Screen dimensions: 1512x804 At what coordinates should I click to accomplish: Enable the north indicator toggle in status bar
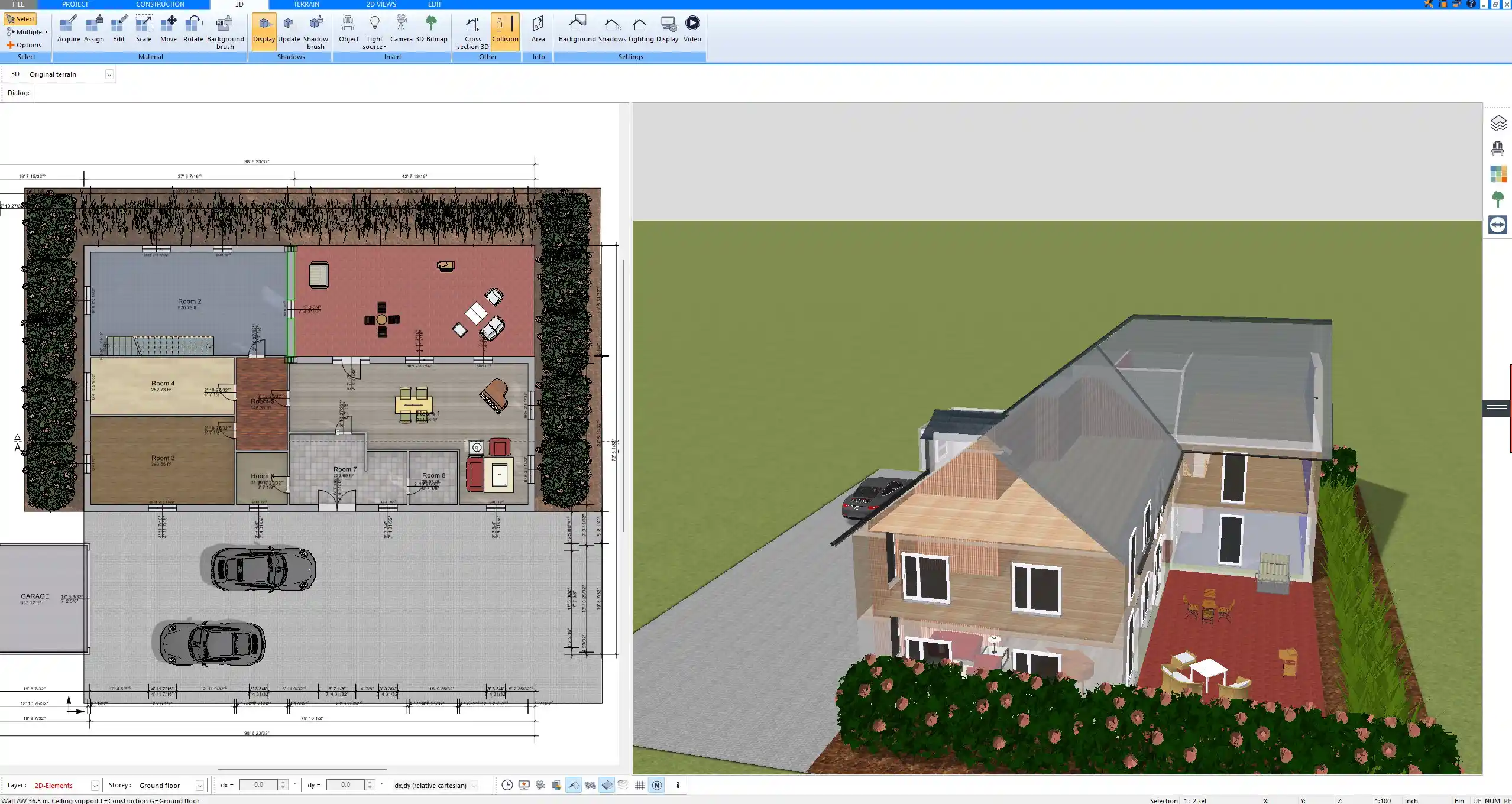click(656, 785)
